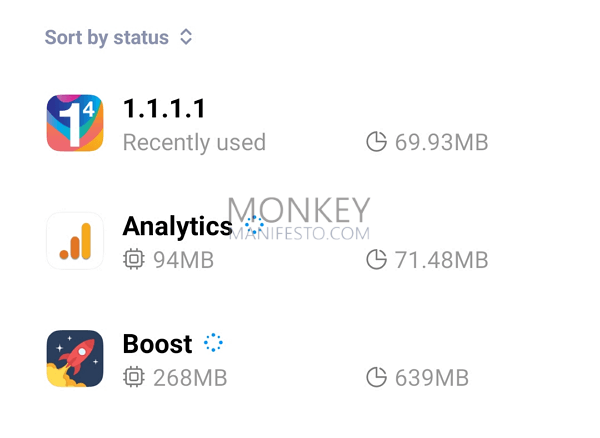Expand sorting options with up-down chevron
The width and height of the screenshot is (600, 438).
(186, 37)
